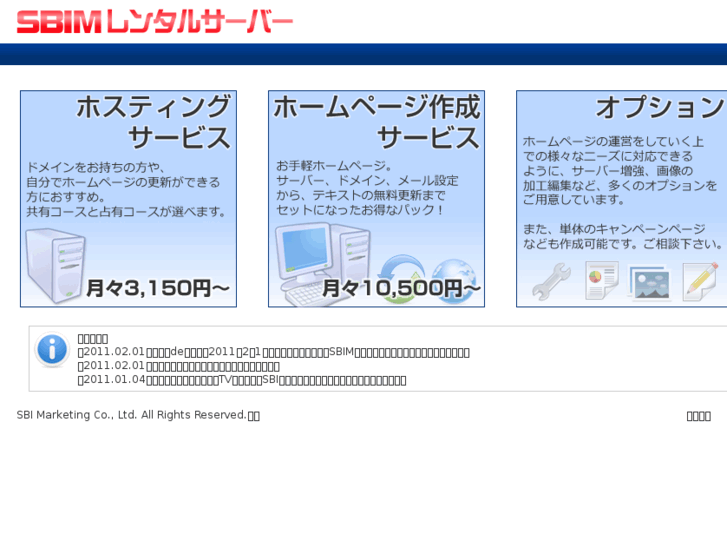The width and height of the screenshot is (727, 545).
Task: Open the ホスティングサービス banner
Action: pos(128,199)
